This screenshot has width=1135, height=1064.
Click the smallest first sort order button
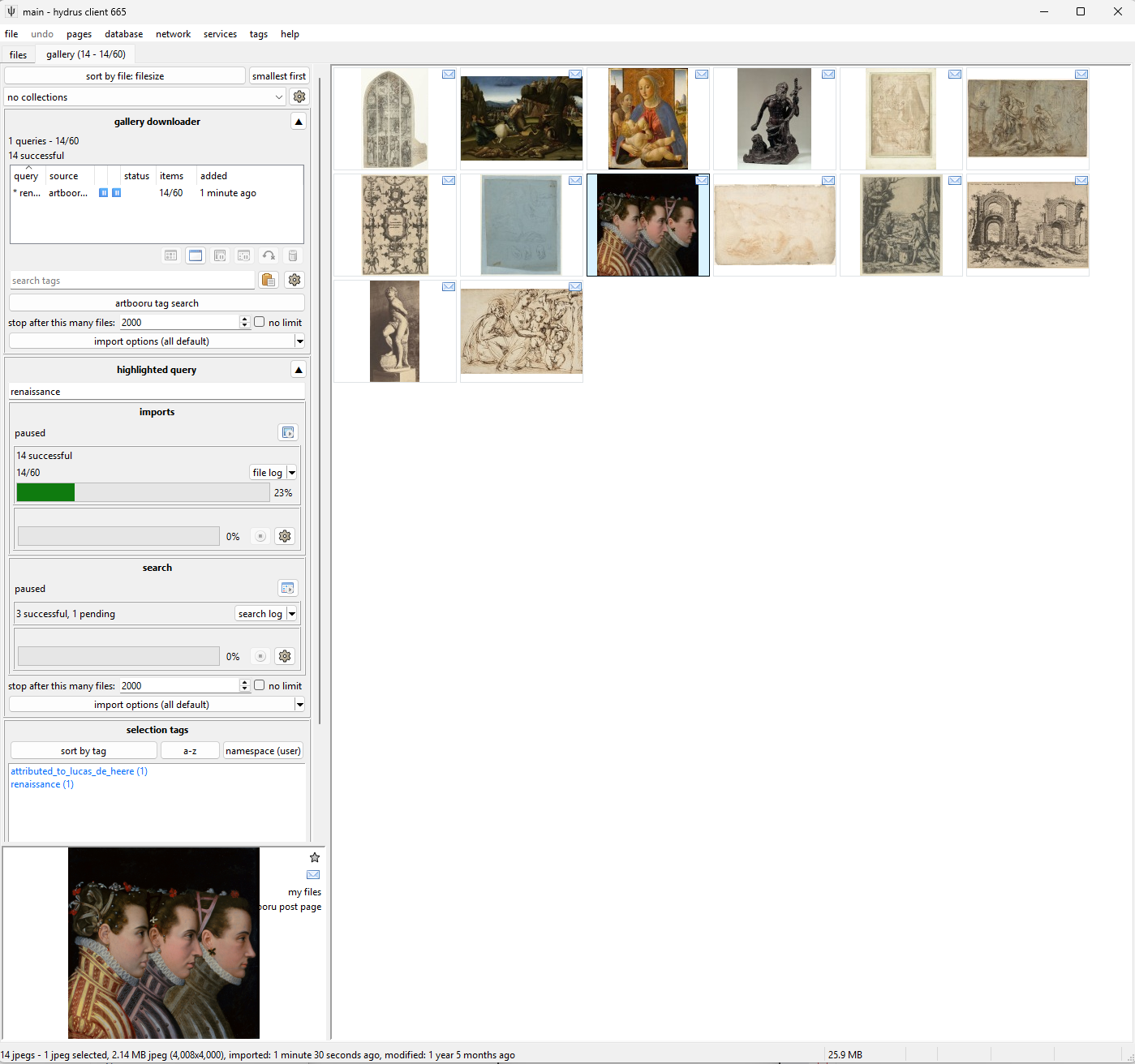(279, 76)
